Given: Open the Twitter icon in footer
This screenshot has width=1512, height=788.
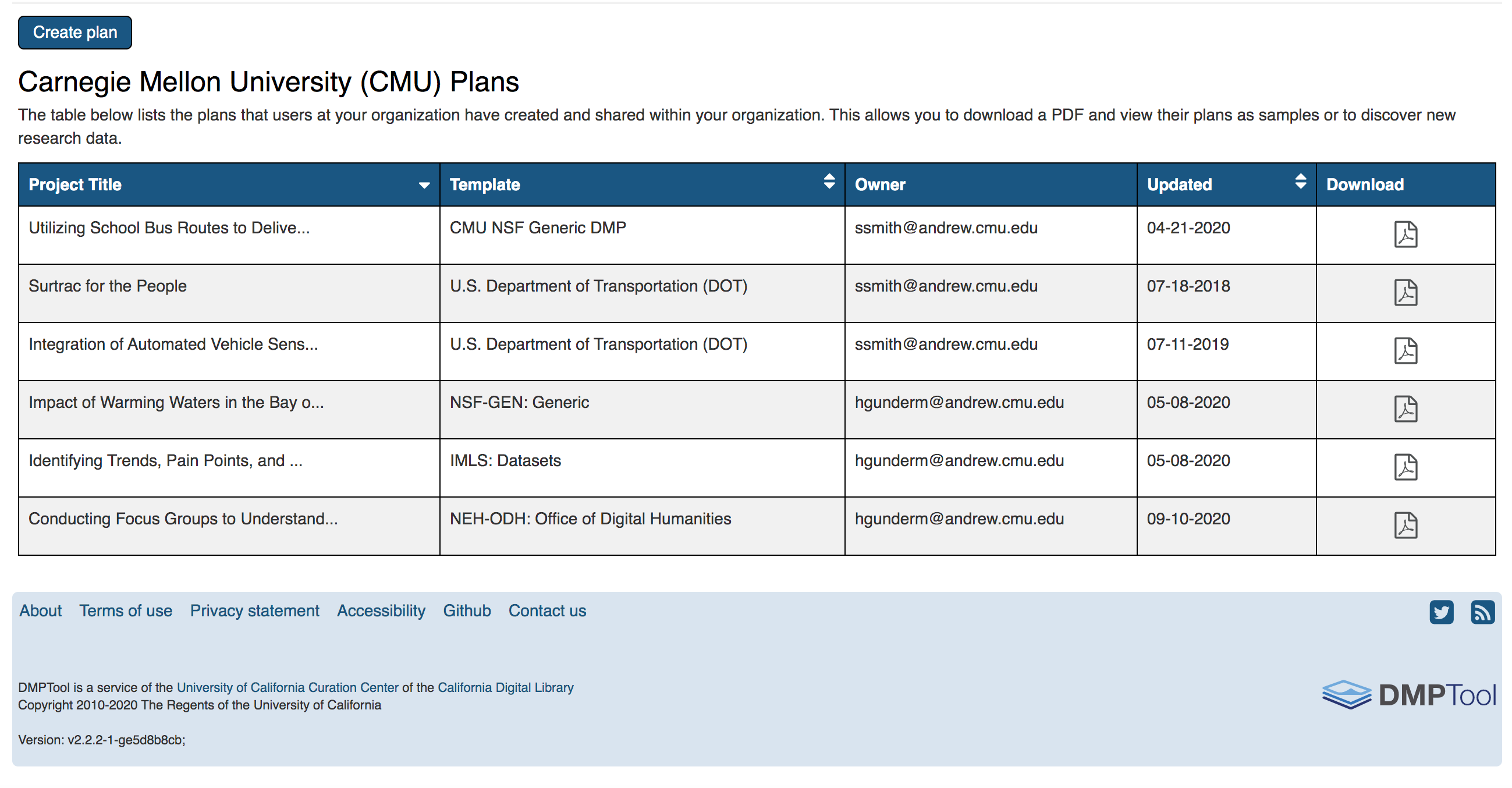Looking at the screenshot, I should click(x=1441, y=612).
